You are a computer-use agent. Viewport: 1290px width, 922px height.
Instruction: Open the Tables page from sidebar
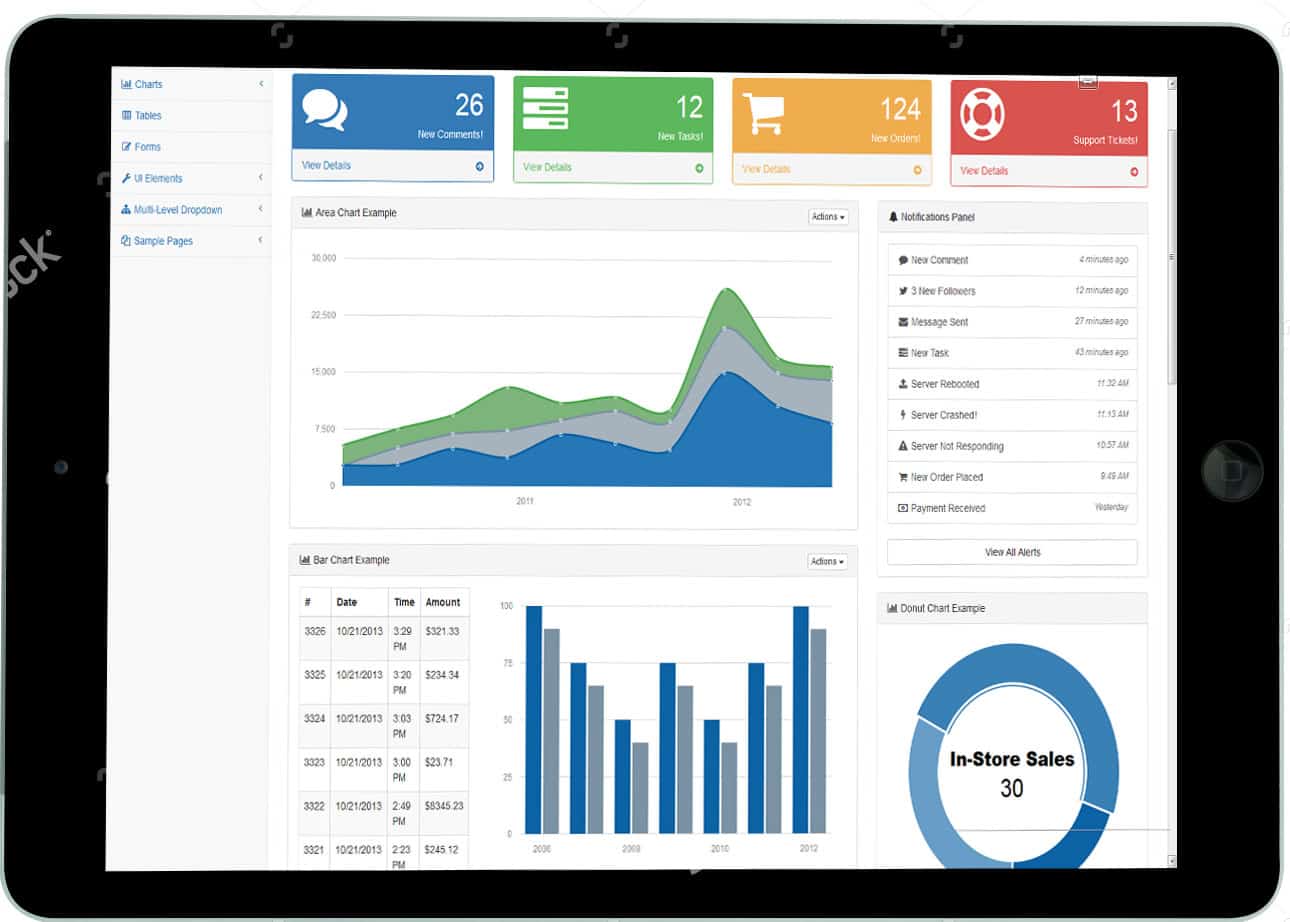(x=148, y=116)
